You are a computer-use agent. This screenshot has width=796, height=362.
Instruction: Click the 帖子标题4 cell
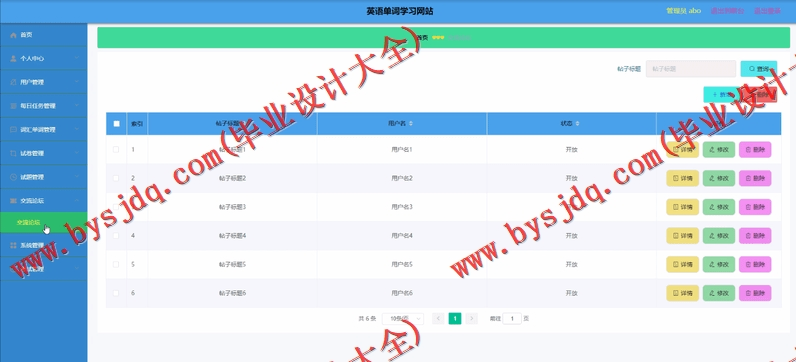[x=233, y=236]
